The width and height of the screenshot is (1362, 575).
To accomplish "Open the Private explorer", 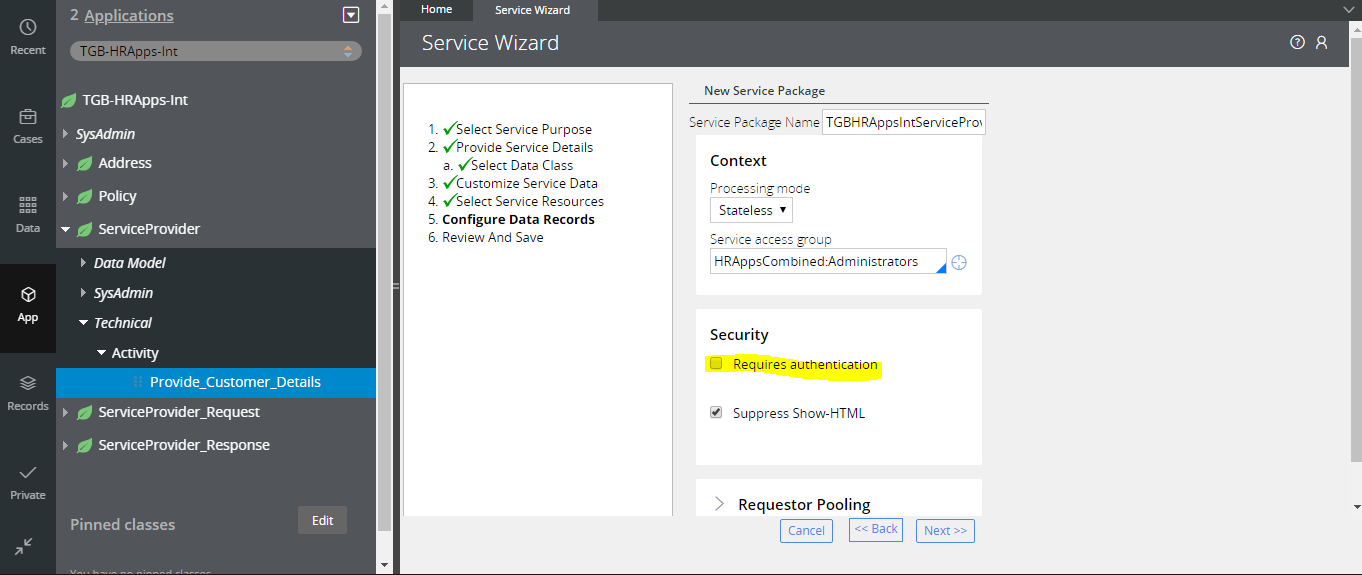I will (28, 482).
